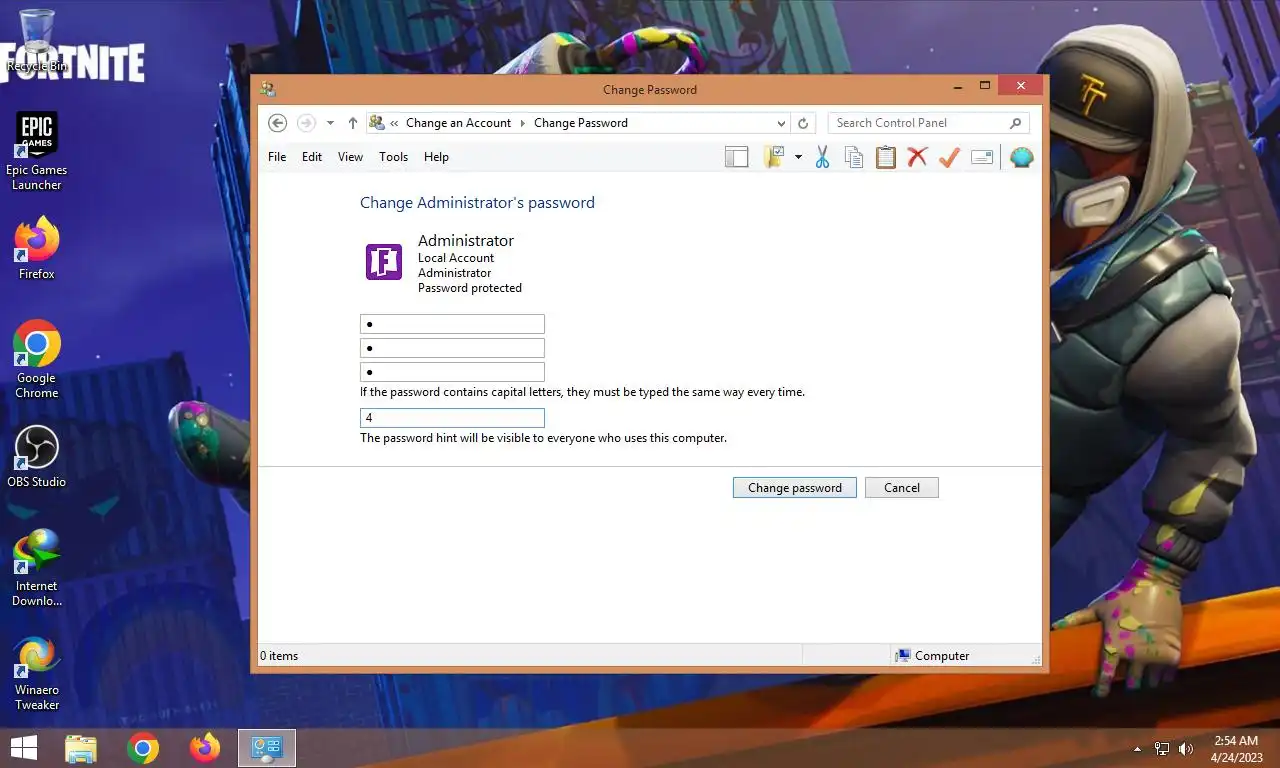This screenshot has width=1280, height=768.
Task: Click the volume speaker tray icon
Action: pos(1186,749)
